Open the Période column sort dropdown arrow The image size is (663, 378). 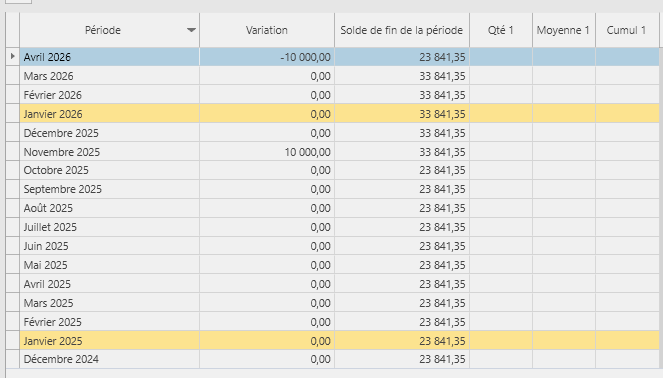point(192,30)
